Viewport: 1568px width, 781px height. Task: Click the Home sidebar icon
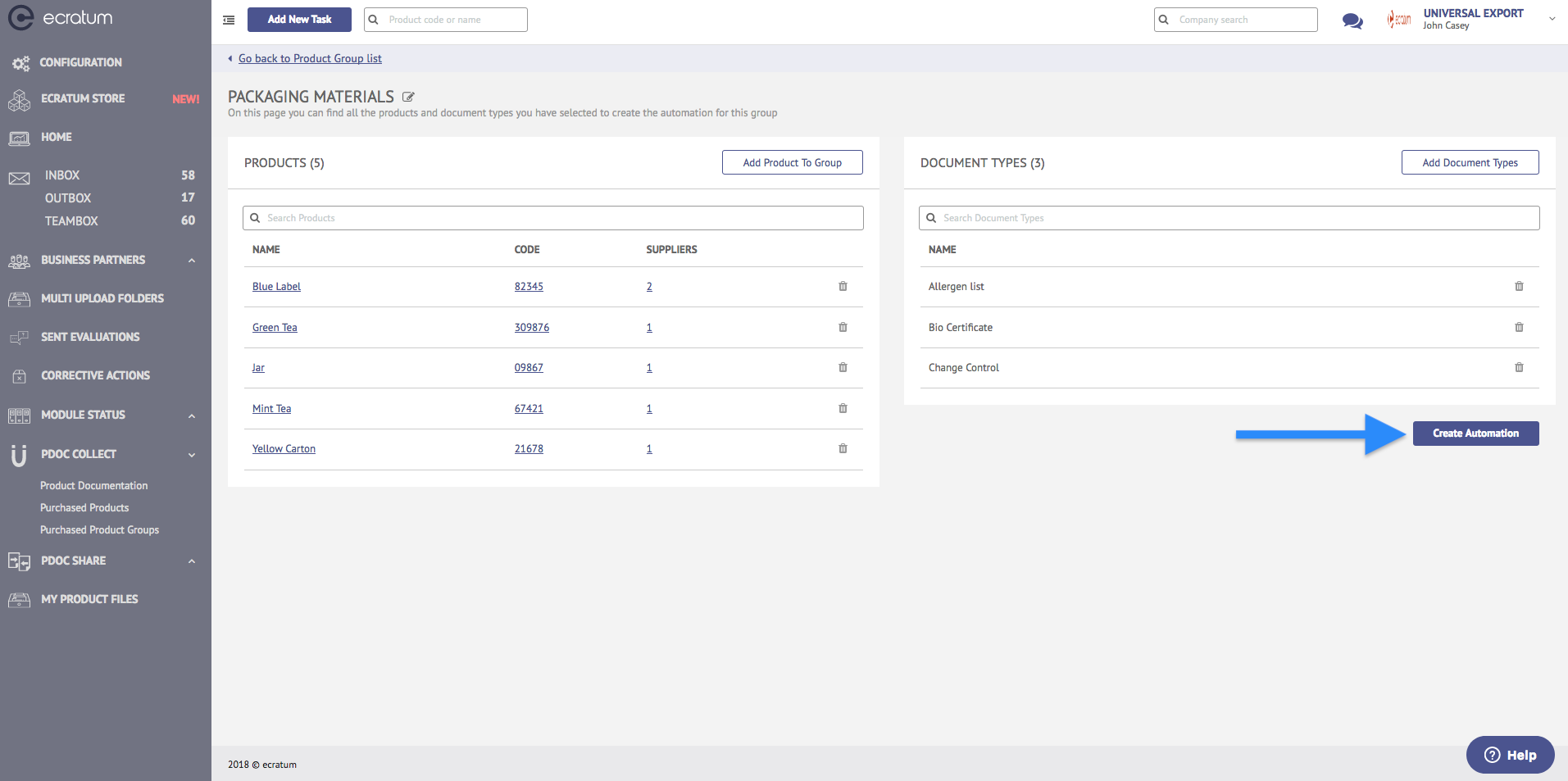pos(19,138)
